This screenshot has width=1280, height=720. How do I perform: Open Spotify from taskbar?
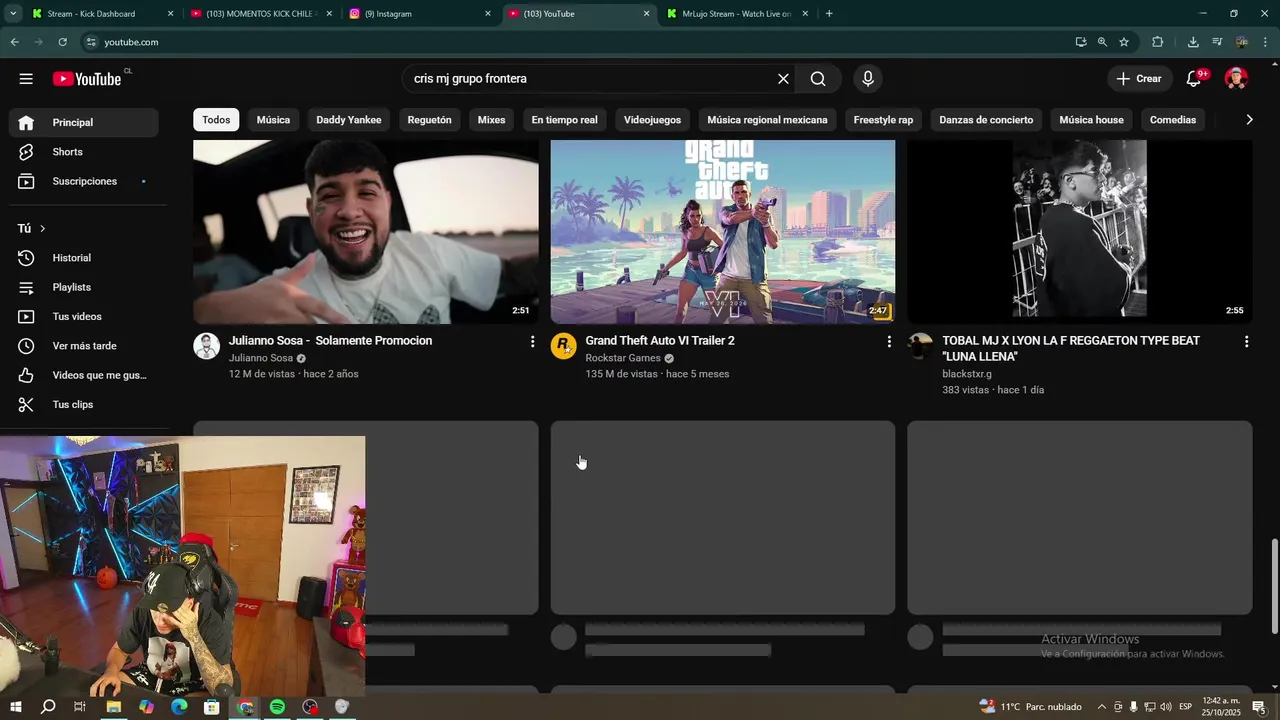click(x=277, y=707)
